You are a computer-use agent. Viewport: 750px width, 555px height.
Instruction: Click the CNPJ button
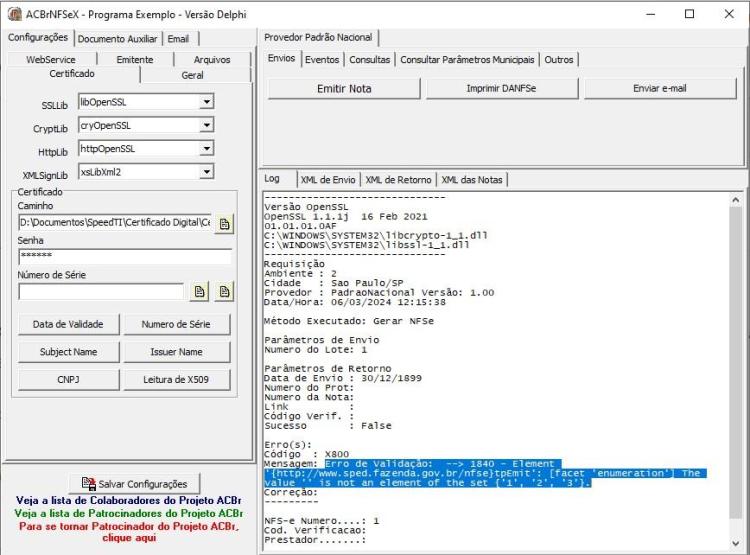[68, 379]
